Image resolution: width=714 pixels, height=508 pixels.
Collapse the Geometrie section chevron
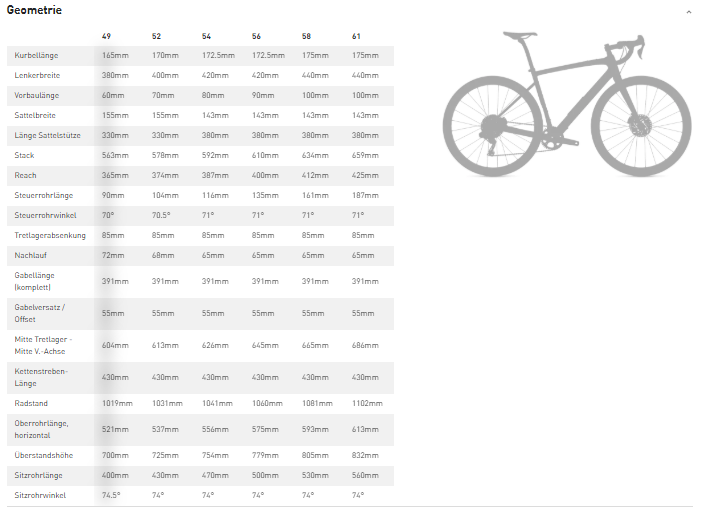tap(689, 12)
